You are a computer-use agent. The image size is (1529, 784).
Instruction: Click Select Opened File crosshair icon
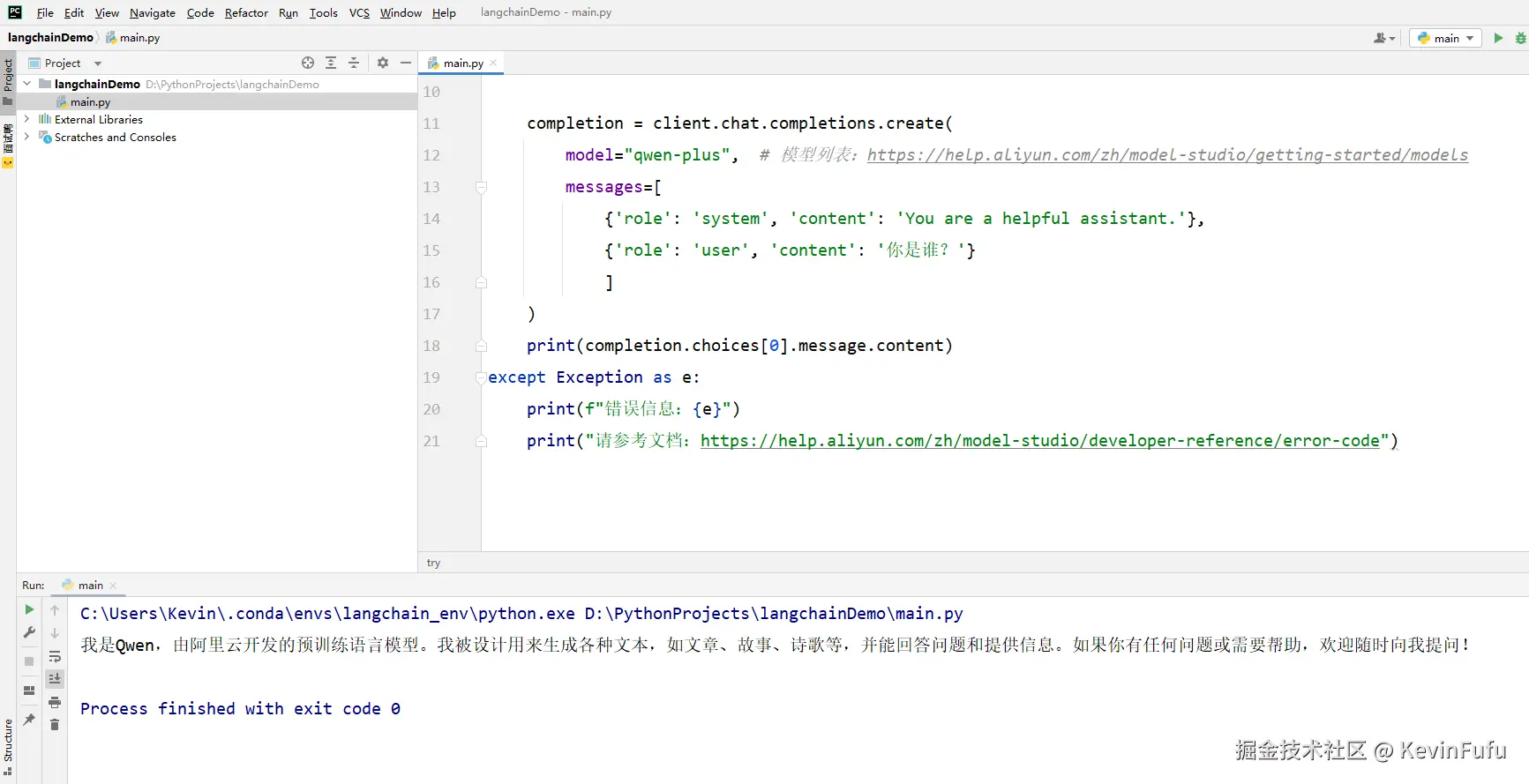(308, 63)
